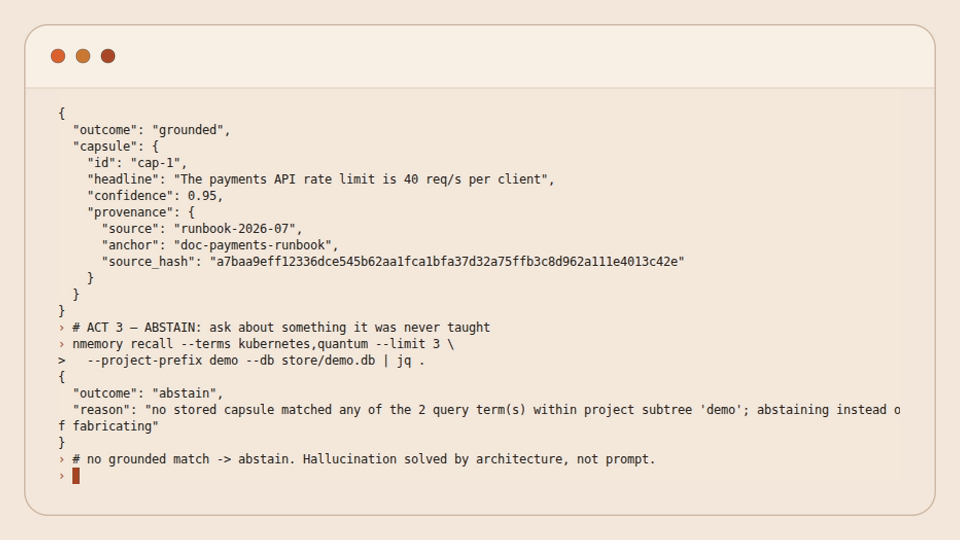Click the "provenance" key opening brace line

pos(141,212)
